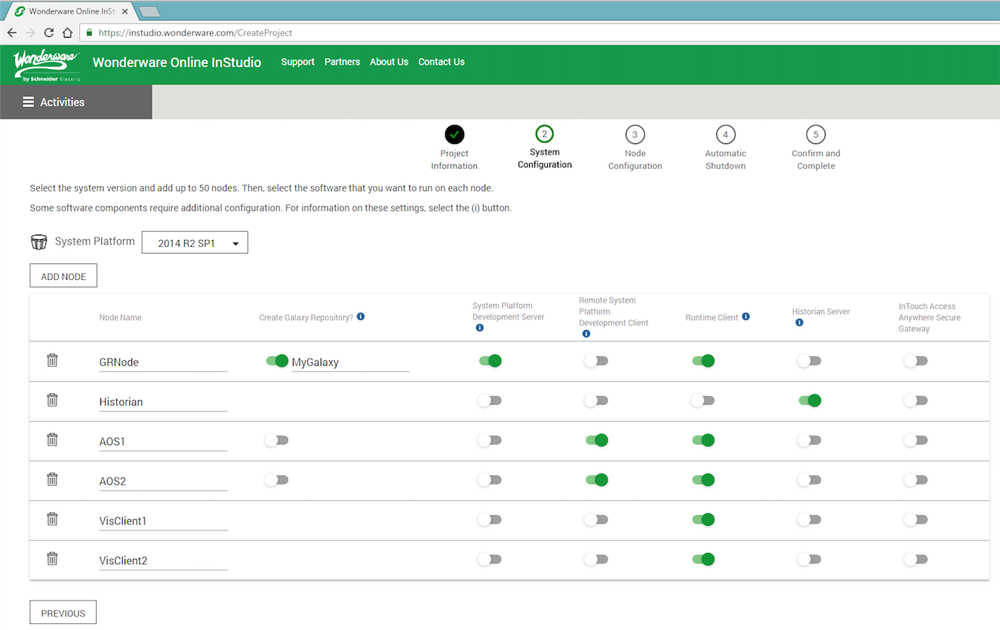Open Contact Us link in header

tap(441, 62)
